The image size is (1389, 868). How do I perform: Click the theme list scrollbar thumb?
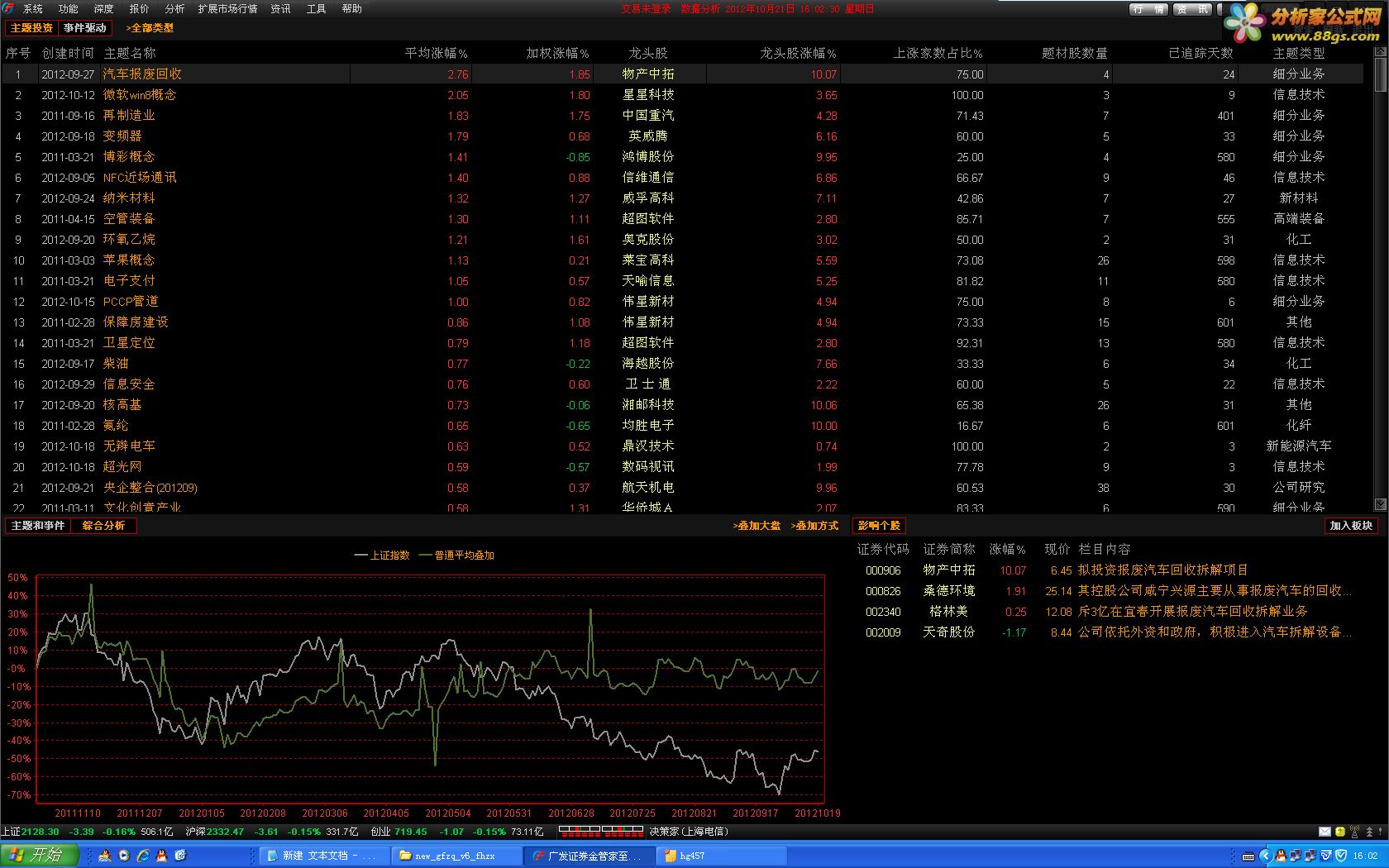pos(1380,74)
